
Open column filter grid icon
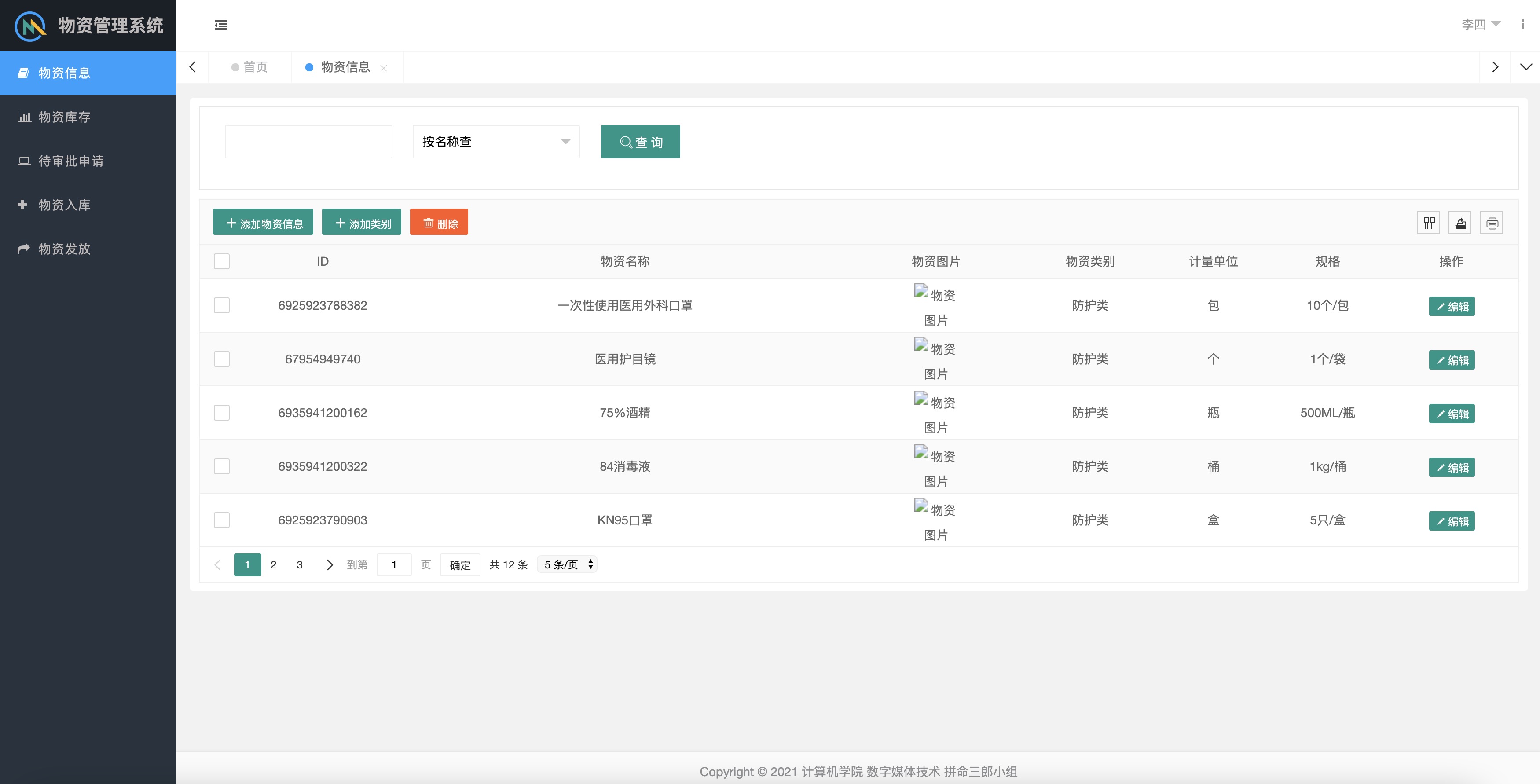1429,223
